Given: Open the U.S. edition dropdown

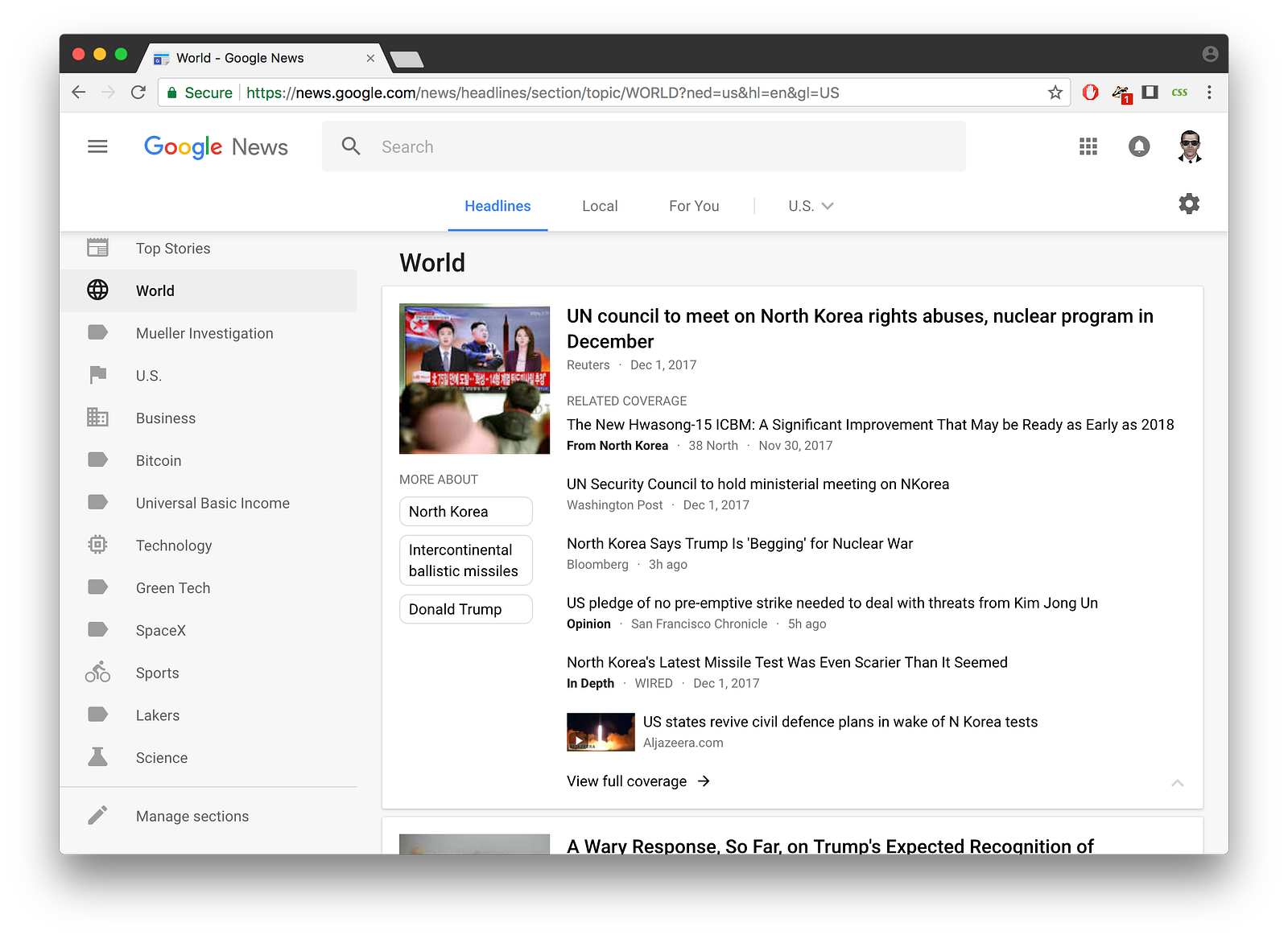Looking at the screenshot, I should (811, 206).
